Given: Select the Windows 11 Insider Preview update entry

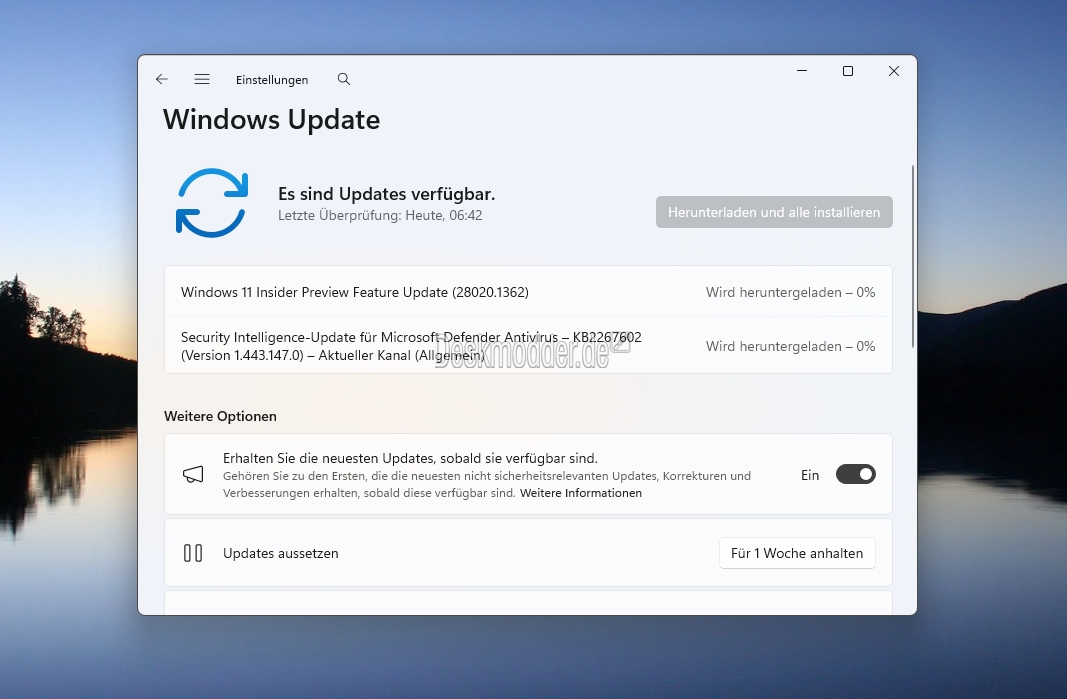Looking at the screenshot, I should pos(355,292).
